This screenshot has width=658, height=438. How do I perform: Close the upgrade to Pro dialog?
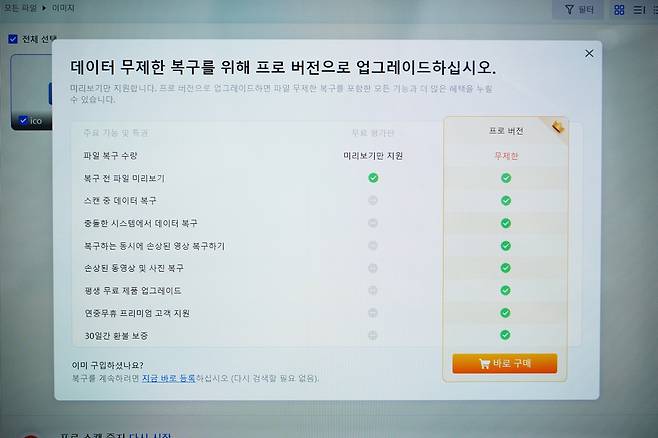pyautogui.click(x=589, y=53)
